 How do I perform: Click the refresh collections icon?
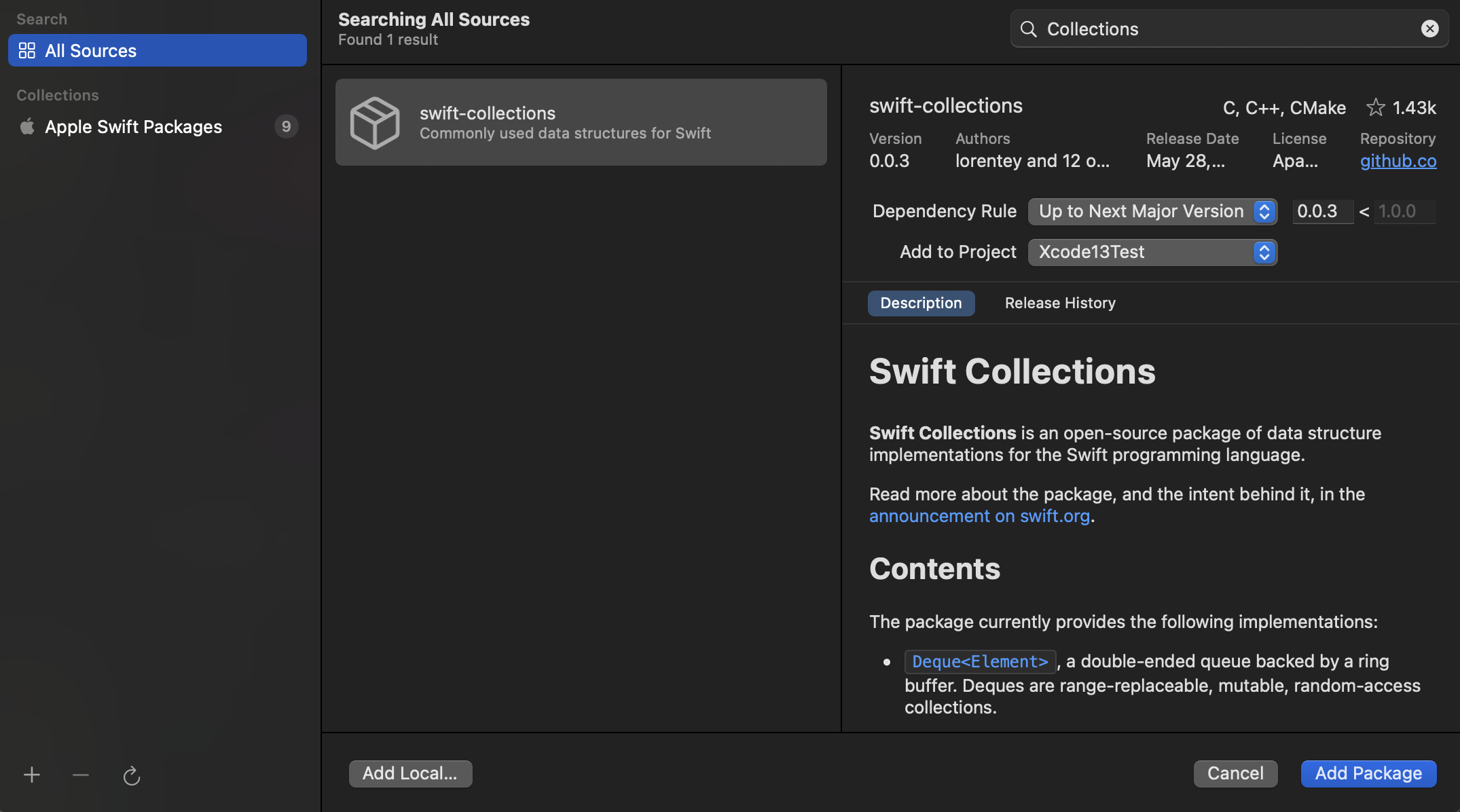click(131, 775)
